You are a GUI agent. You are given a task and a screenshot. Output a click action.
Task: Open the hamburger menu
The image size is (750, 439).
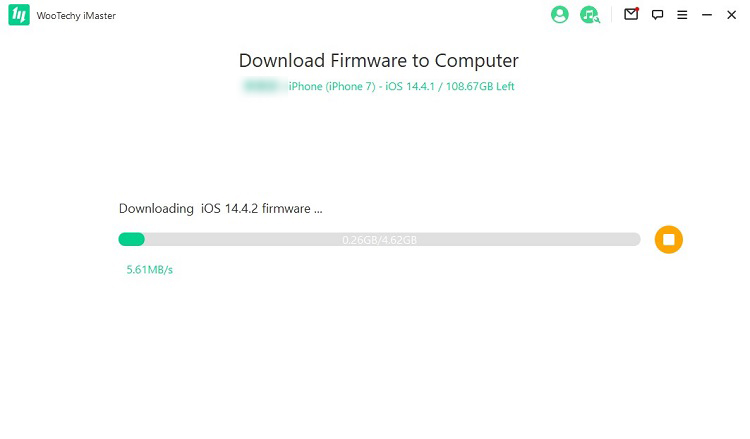pos(682,15)
